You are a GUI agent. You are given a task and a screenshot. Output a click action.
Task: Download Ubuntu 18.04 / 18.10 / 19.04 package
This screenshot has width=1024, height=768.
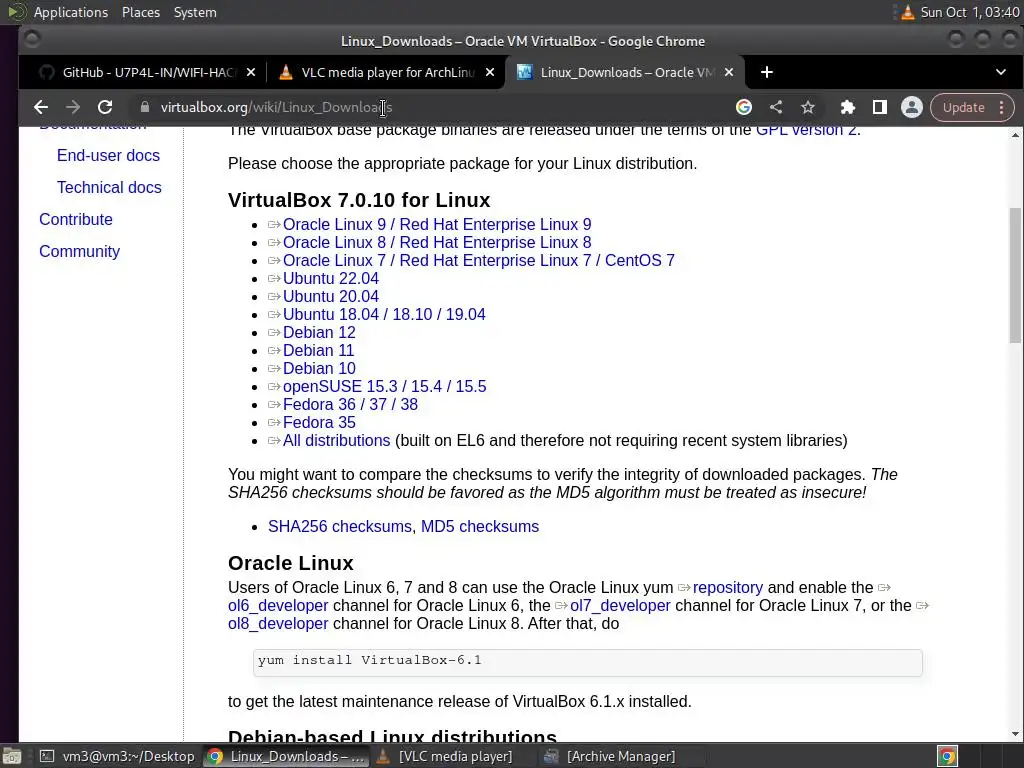click(x=384, y=314)
